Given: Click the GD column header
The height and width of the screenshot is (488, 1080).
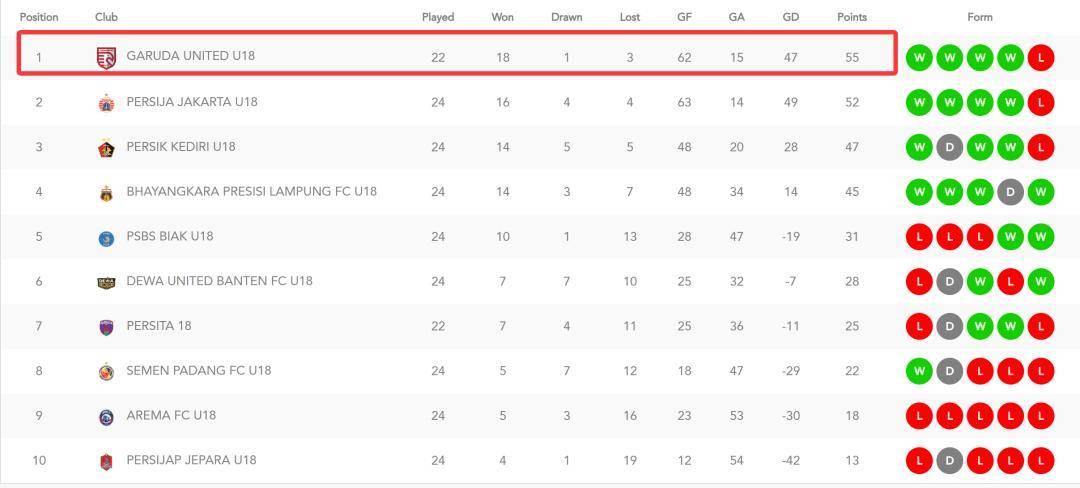Looking at the screenshot, I should [x=791, y=17].
